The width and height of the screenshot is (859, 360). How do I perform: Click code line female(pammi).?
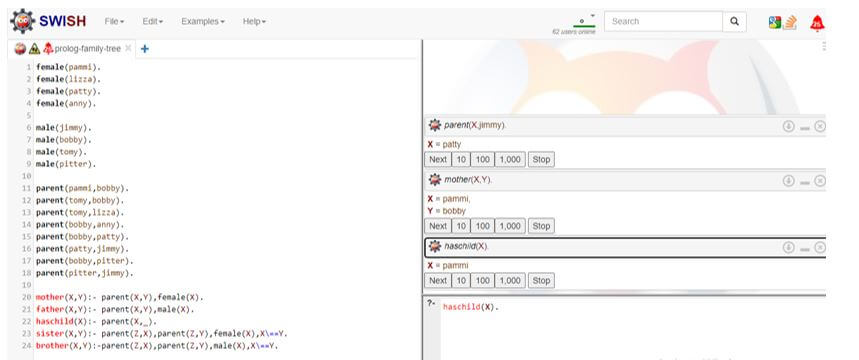point(68,67)
